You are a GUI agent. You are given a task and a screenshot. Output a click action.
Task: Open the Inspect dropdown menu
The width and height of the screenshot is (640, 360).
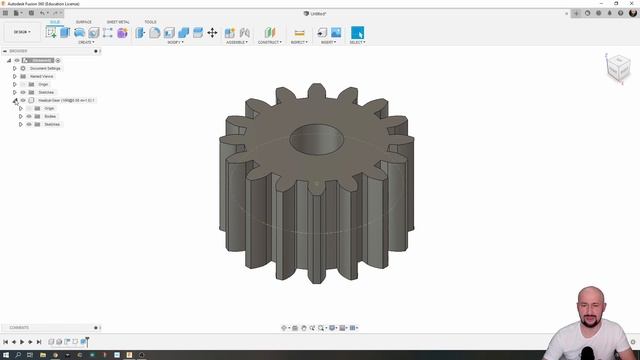click(299, 42)
